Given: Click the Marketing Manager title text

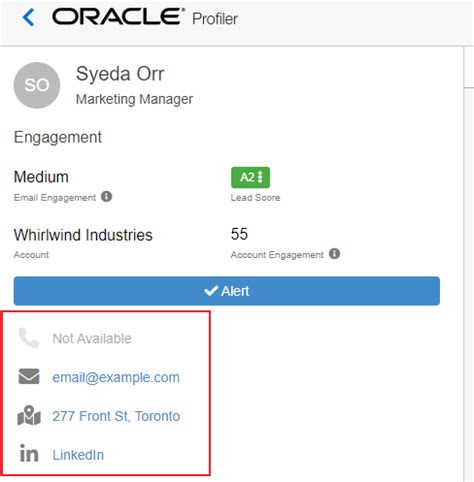Looking at the screenshot, I should 134,99.
